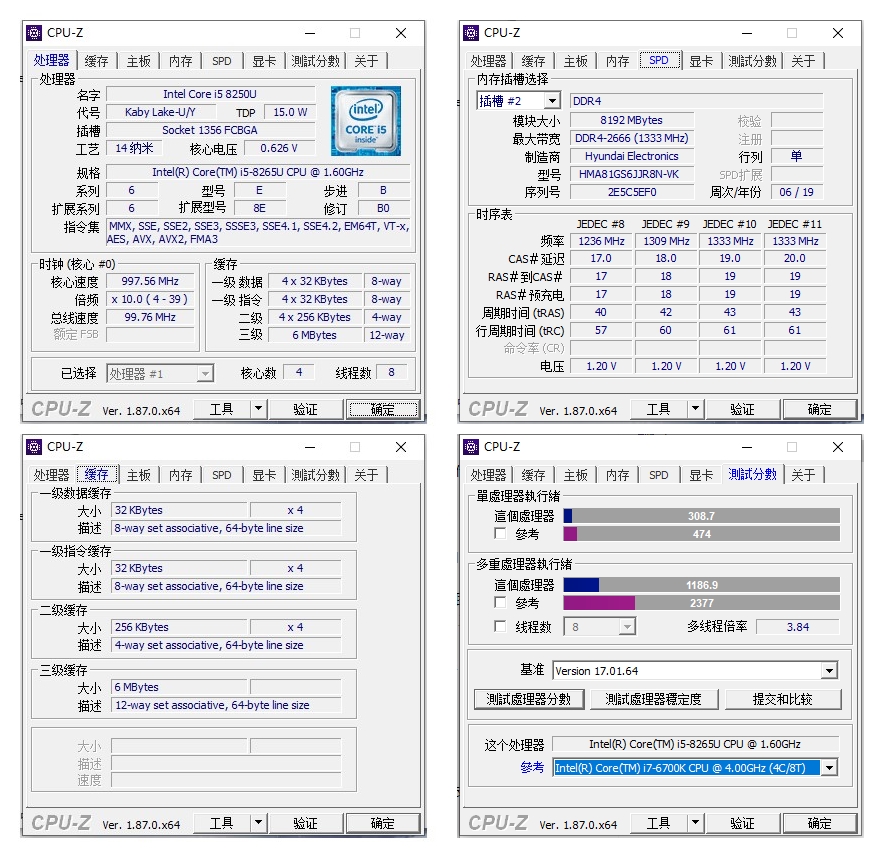This screenshot has height=858, width=884.
Task: Click the CPU-Z app icon in the processor window title bar
Action: point(34,33)
